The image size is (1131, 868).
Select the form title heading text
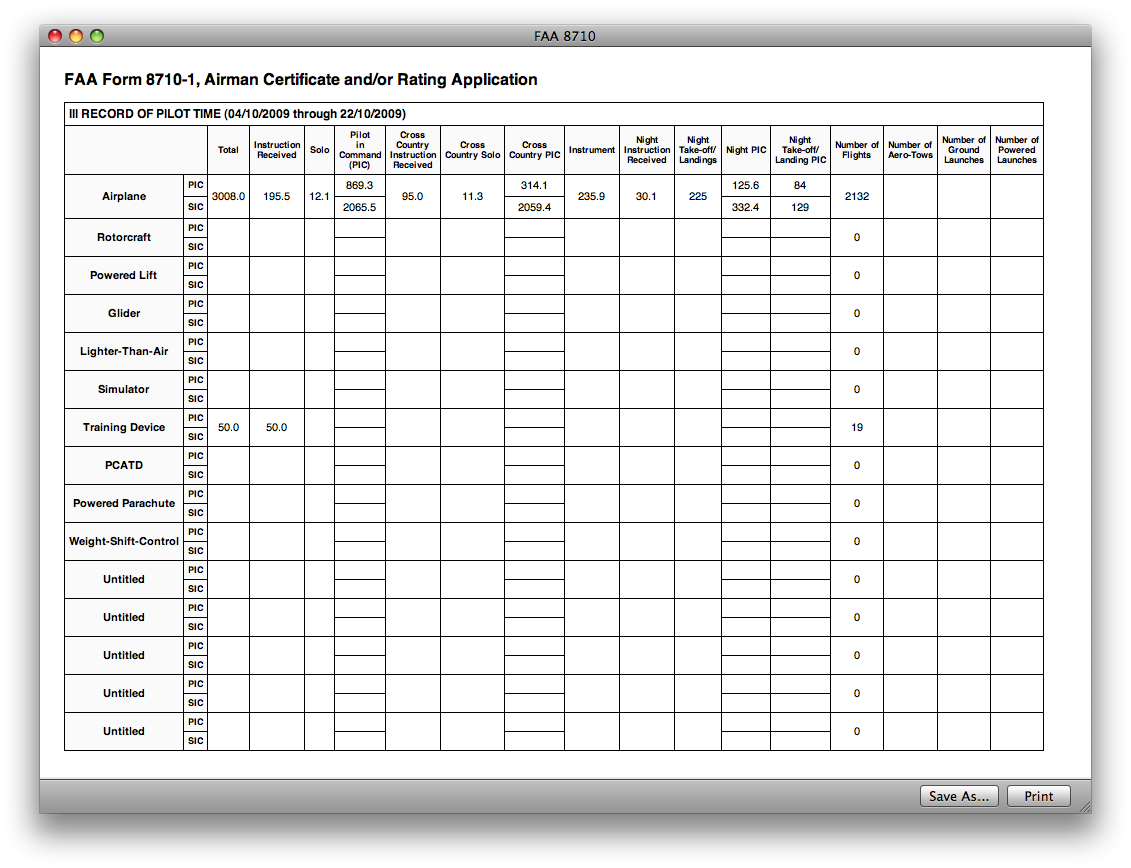pos(301,79)
